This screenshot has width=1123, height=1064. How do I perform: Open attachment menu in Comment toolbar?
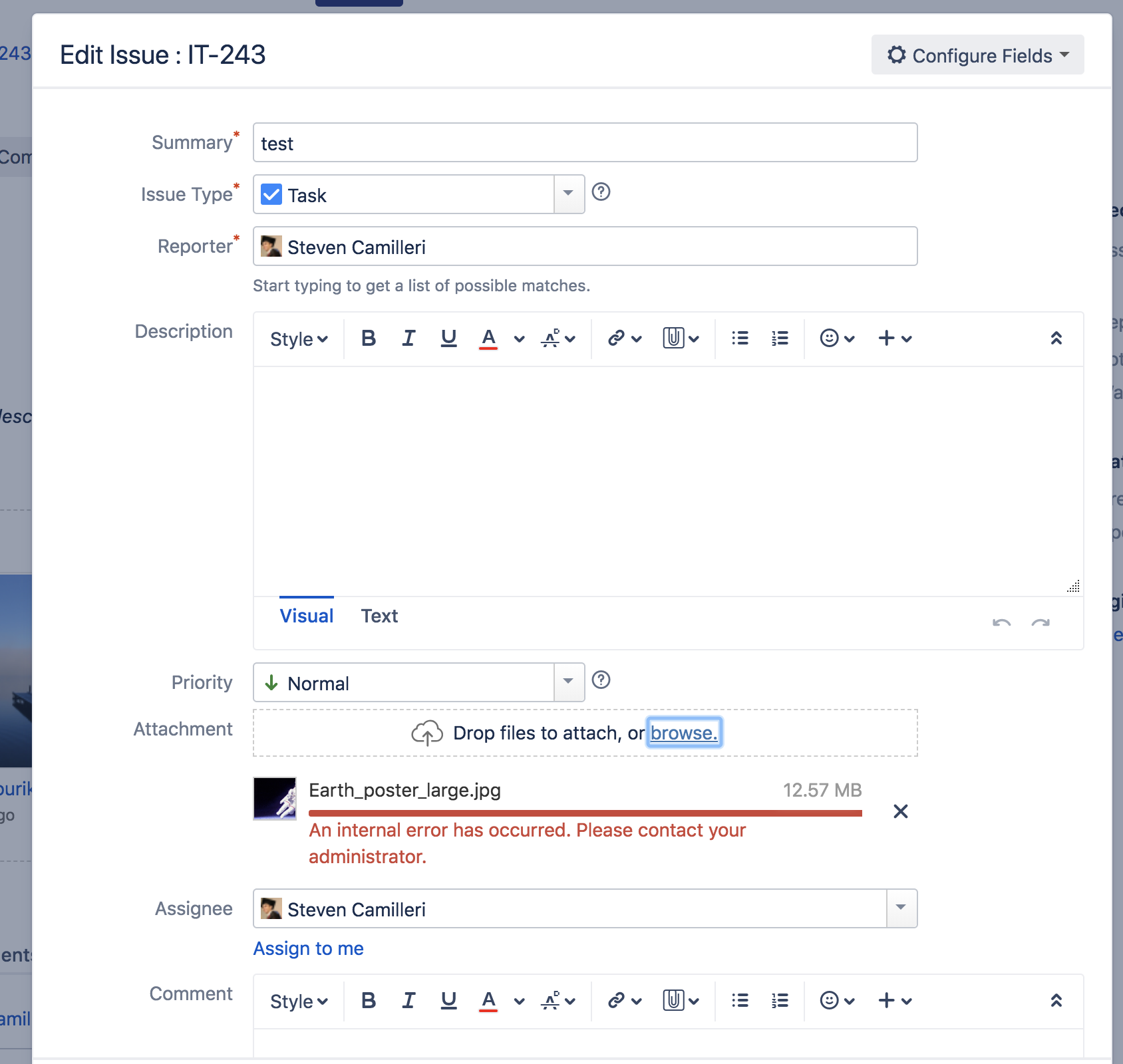tap(681, 1000)
